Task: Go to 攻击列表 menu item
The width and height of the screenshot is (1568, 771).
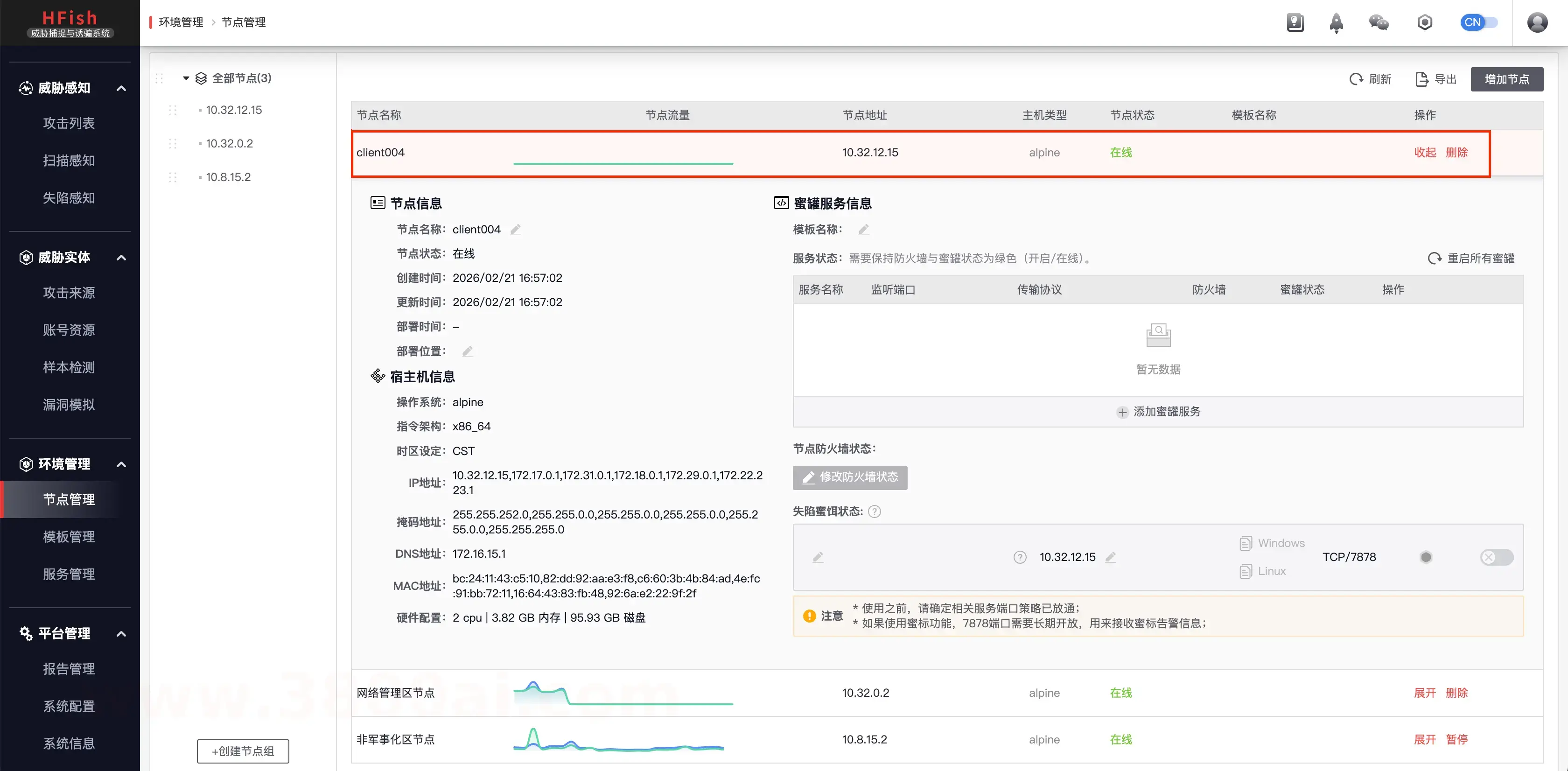Action: point(69,124)
